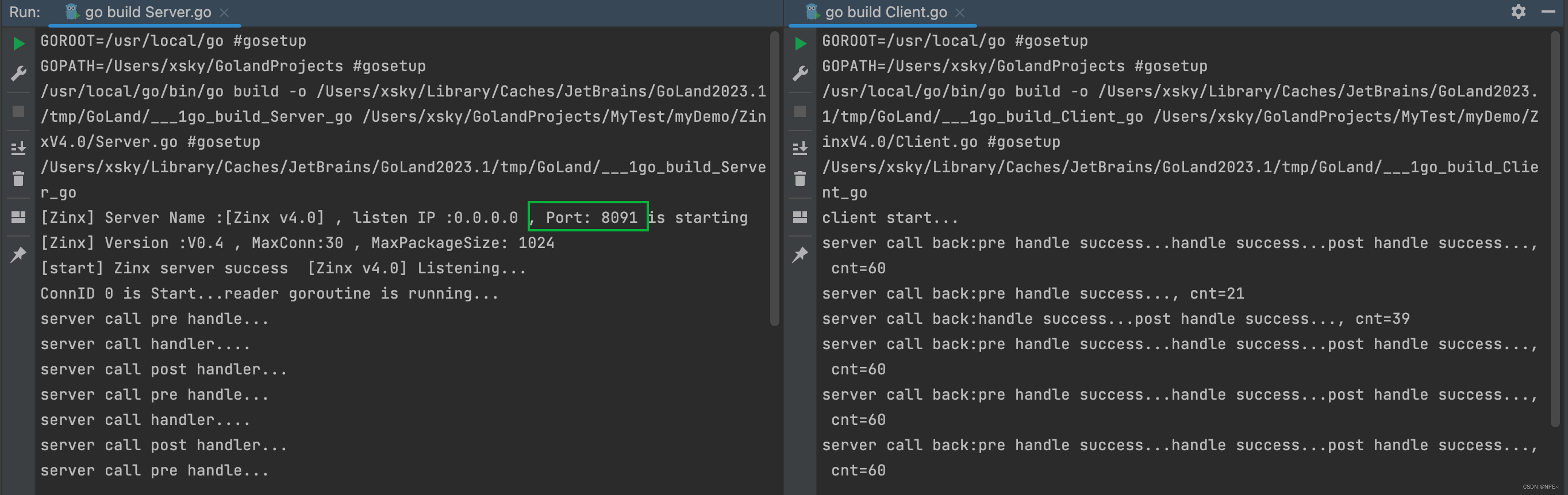The height and width of the screenshot is (495, 1568).
Task: Click the '[start] Zinx server success' line
Action: point(283,268)
